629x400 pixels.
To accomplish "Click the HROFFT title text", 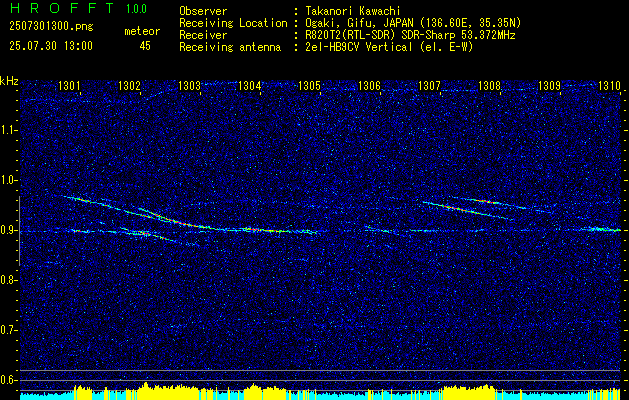I will coord(62,8).
